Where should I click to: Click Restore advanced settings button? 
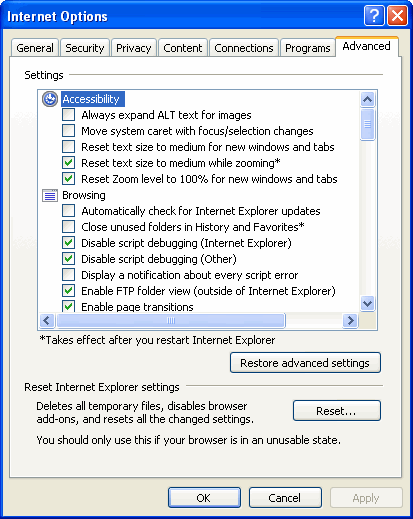click(305, 363)
